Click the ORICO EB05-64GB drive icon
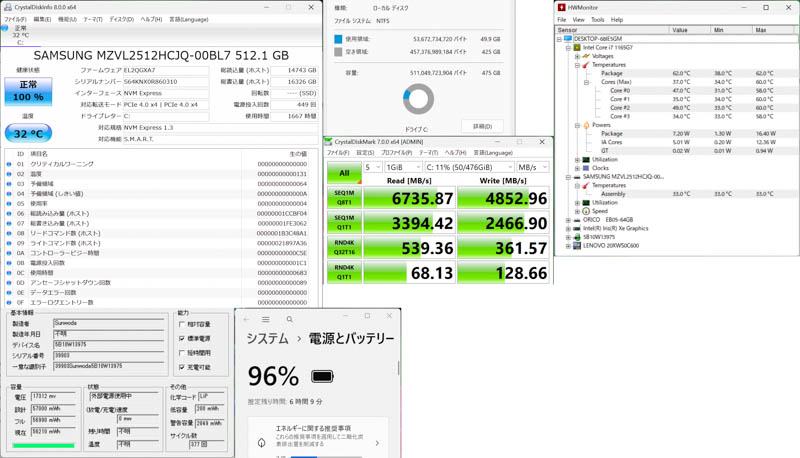Image resolution: width=800 pixels, height=458 pixels. click(577, 220)
